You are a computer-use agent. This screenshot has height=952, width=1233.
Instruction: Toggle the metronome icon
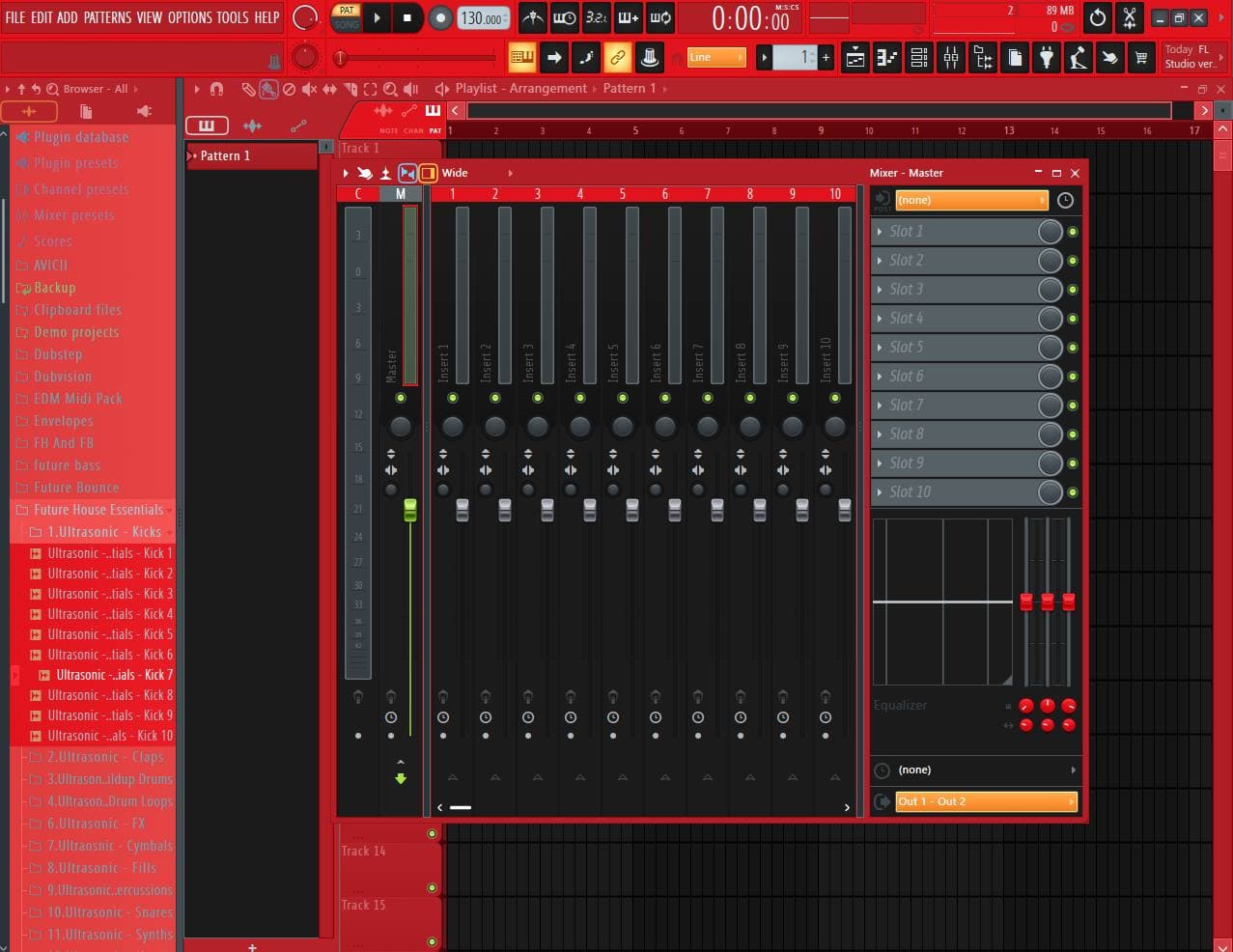coord(532,17)
